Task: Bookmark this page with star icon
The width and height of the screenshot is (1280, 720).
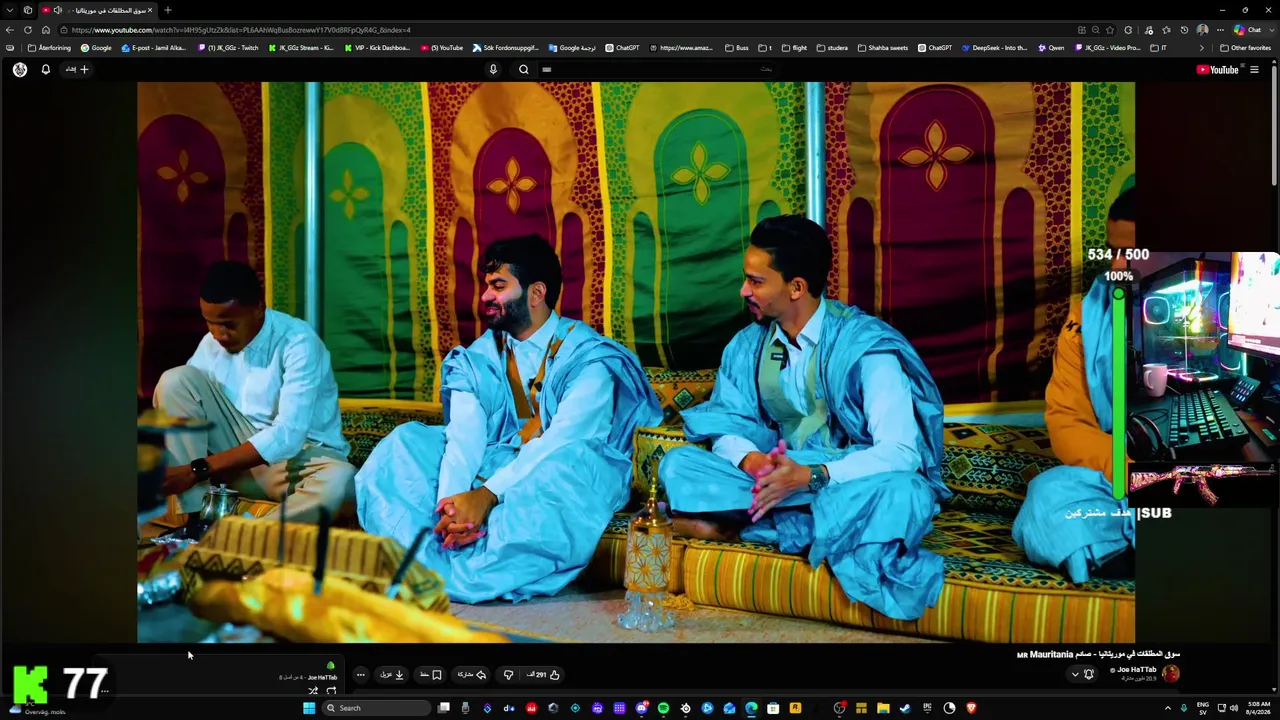Action: pyautogui.click(x=1110, y=30)
